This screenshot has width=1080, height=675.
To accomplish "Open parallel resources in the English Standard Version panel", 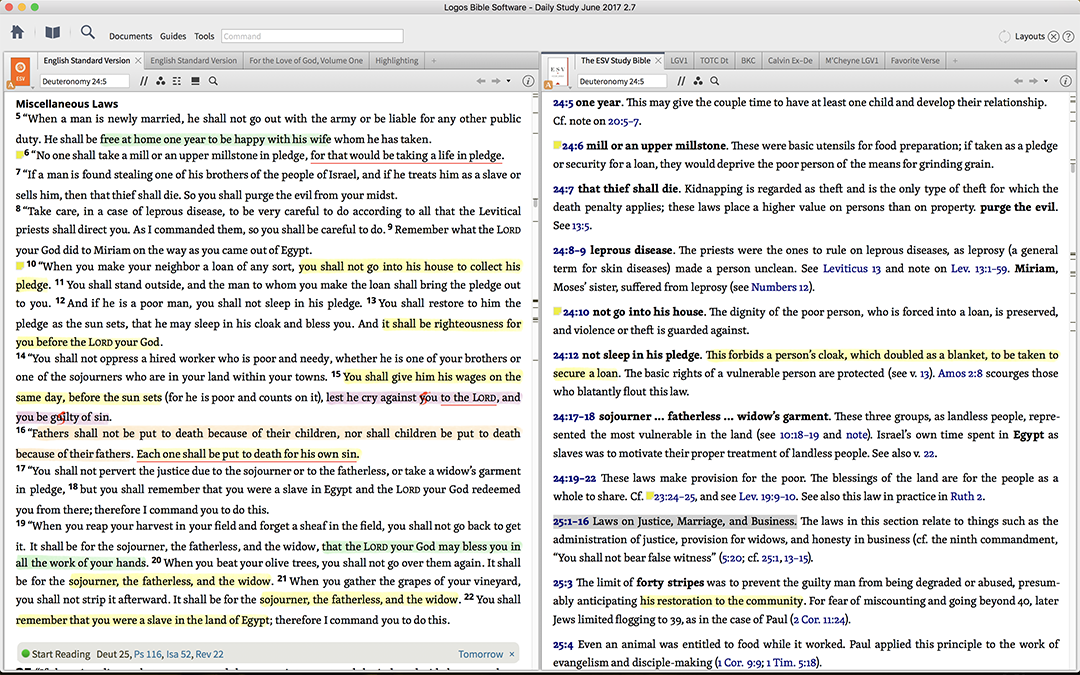I will pos(144,81).
